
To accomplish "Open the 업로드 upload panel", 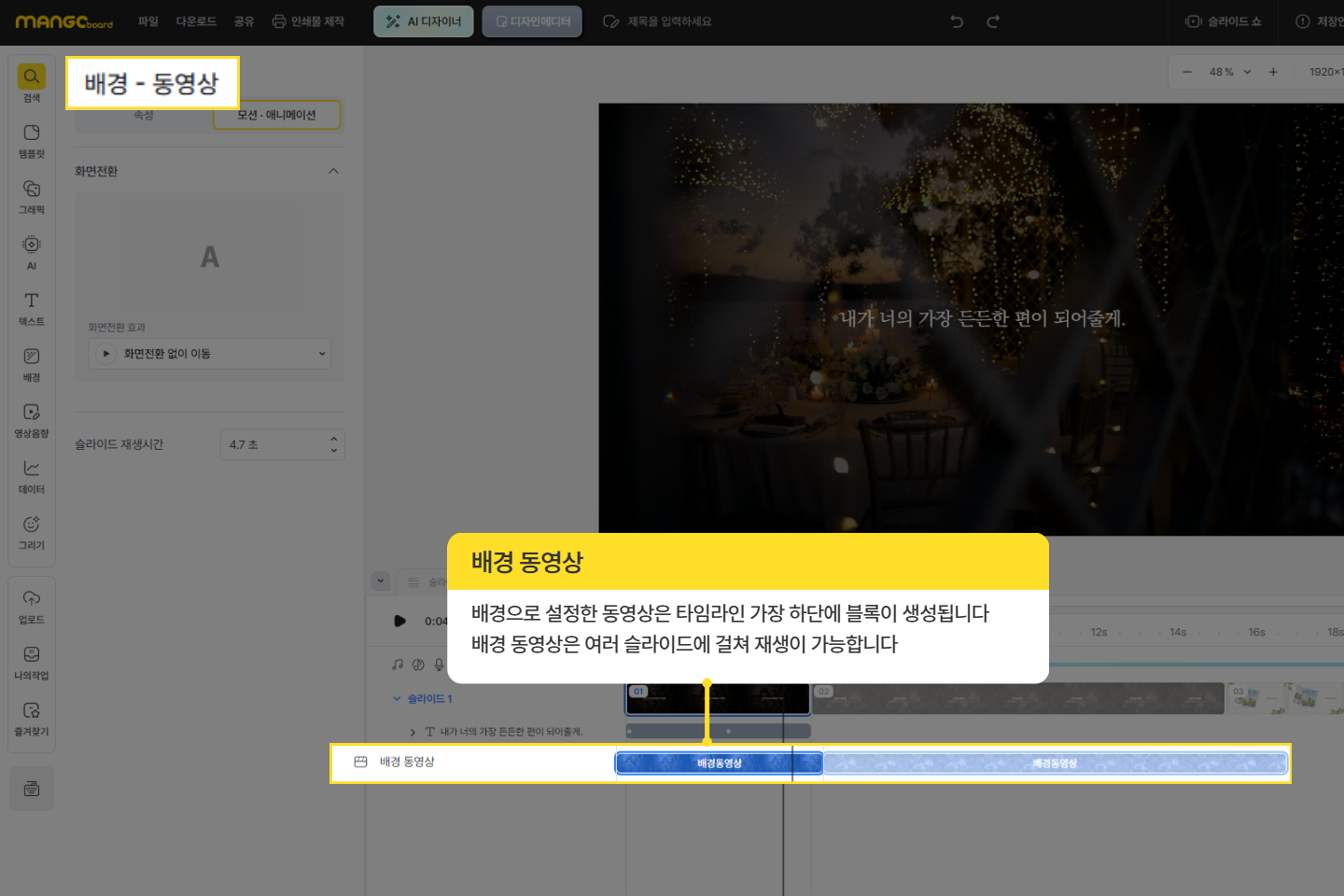I will coord(32,605).
